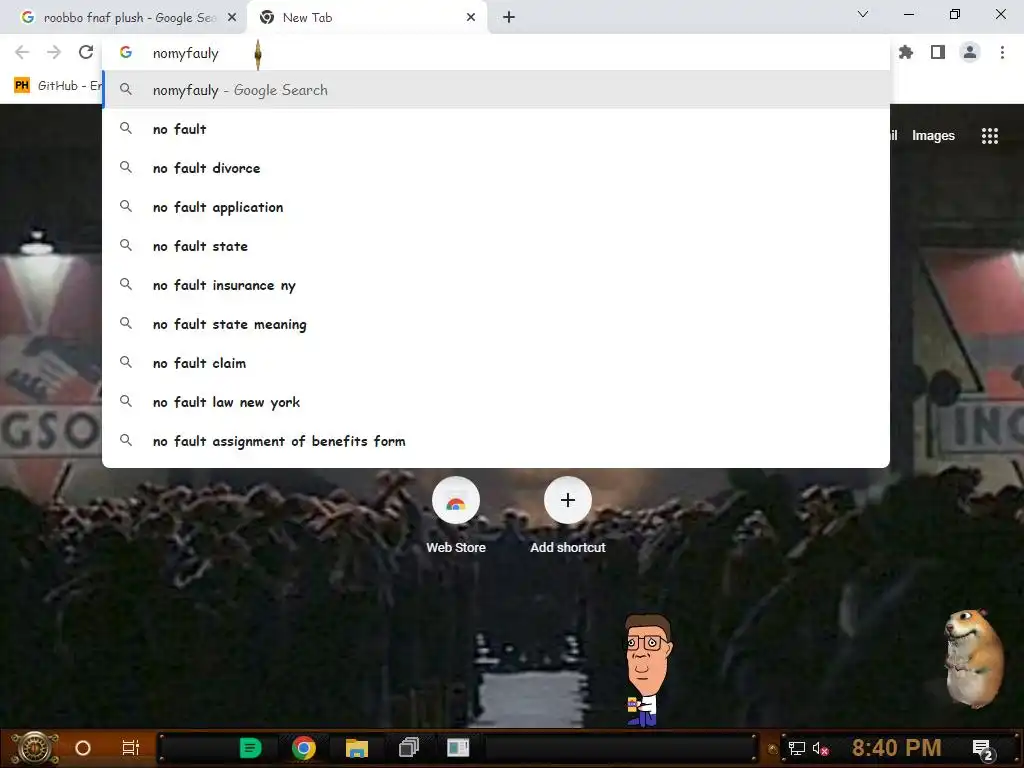The image size is (1024, 768).
Task: Open the Extensions puzzle icon
Action: pos(906,52)
